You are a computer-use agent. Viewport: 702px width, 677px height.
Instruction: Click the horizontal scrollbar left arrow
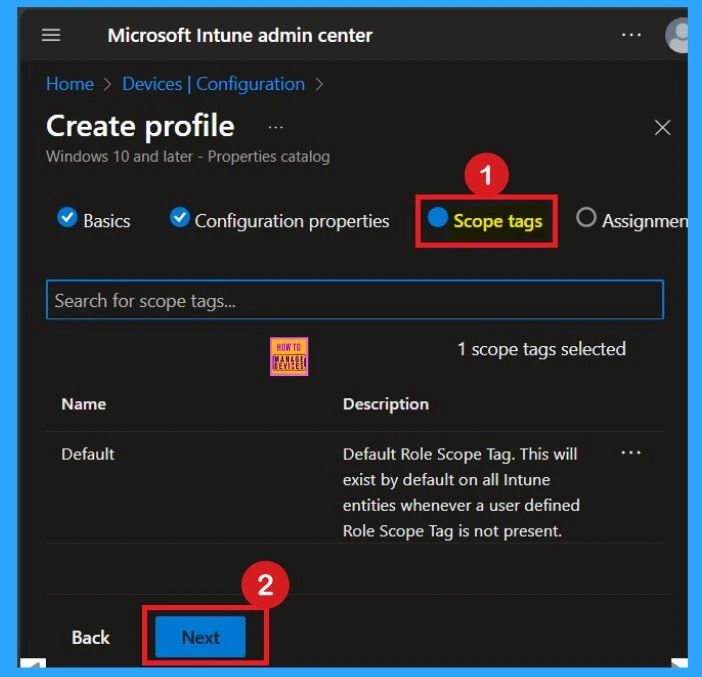[33, 663]
